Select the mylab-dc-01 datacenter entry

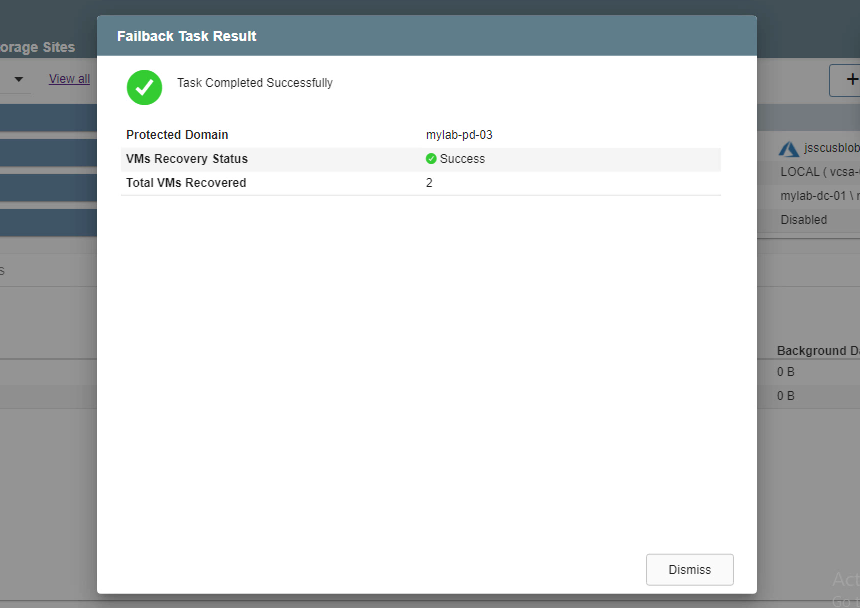tap(818, 196)
